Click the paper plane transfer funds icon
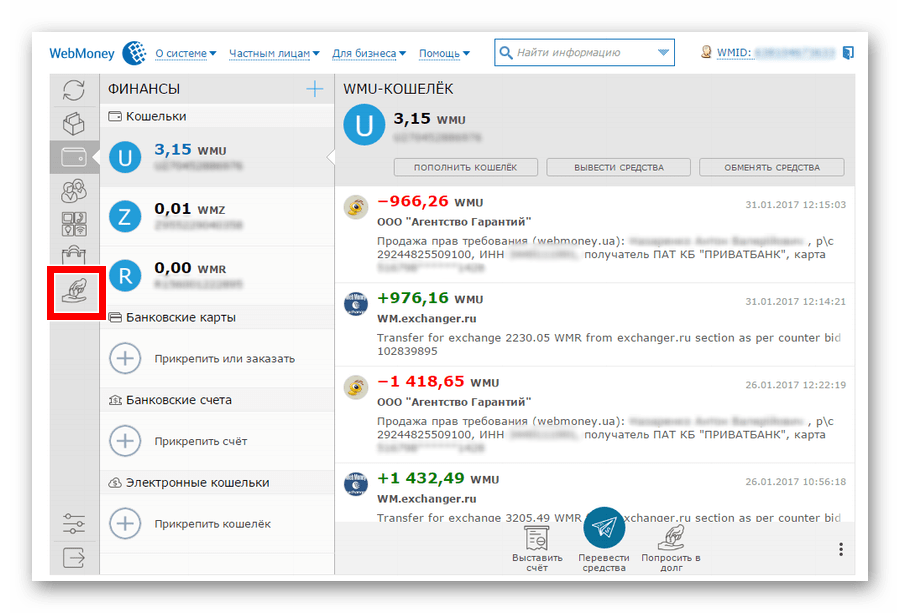900x613 pixels. [x=604, y=527]
